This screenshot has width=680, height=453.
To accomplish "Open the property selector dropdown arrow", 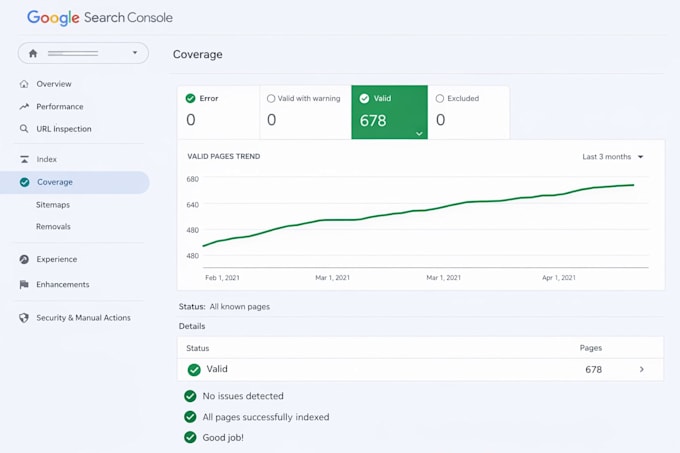I will tap(135, 52).
